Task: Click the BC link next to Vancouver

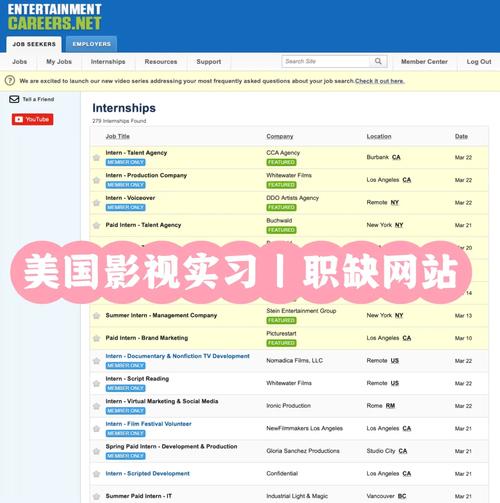Action: click(x=402, y=496)
